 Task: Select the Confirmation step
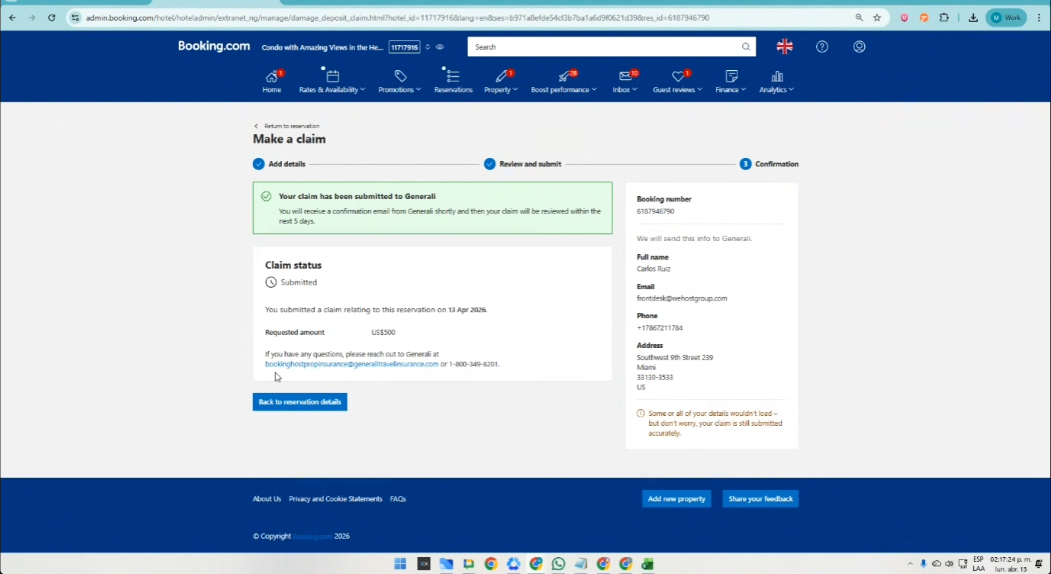(769, 164)
